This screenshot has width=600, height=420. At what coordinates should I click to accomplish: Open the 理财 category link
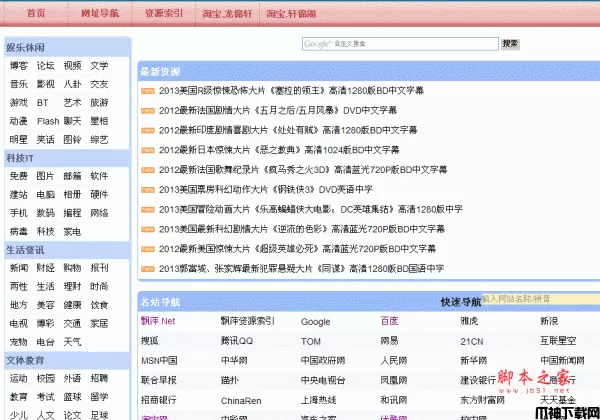pos(72,287)
